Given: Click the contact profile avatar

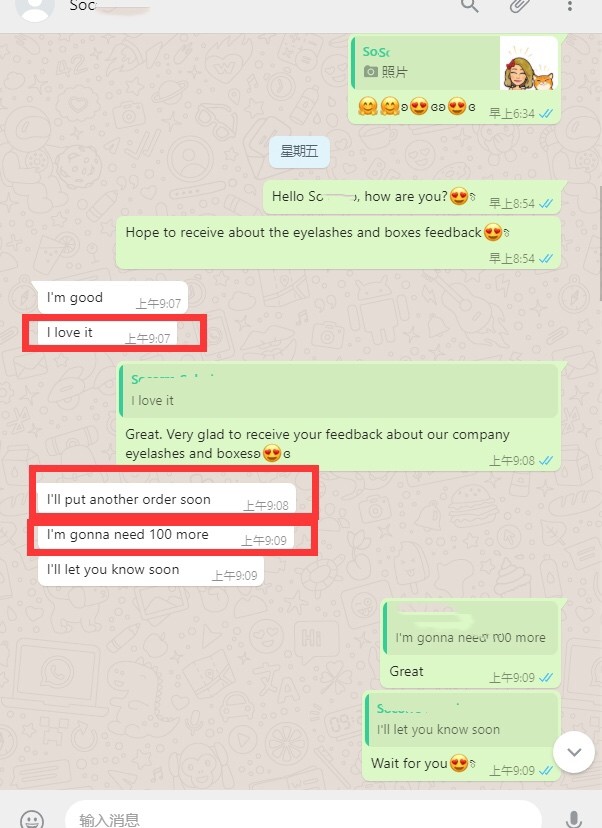Looking at the screenshot, I should (35, 8).
